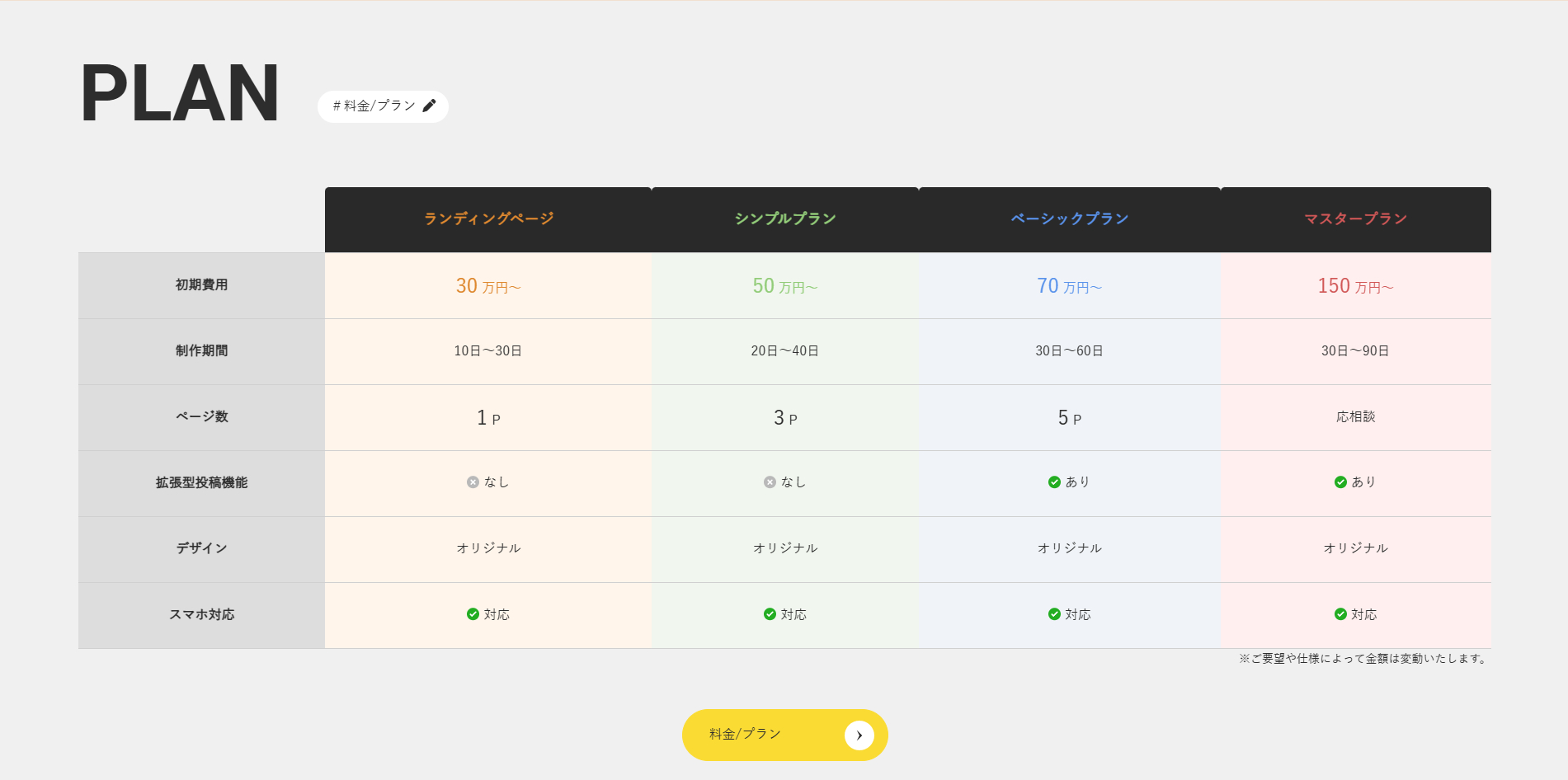The height and width of the screenshot is (780, 1568).
Task: Click gray x icon in ランディングページ 拡張型投稿機能 cell
Action: [473, 482]
